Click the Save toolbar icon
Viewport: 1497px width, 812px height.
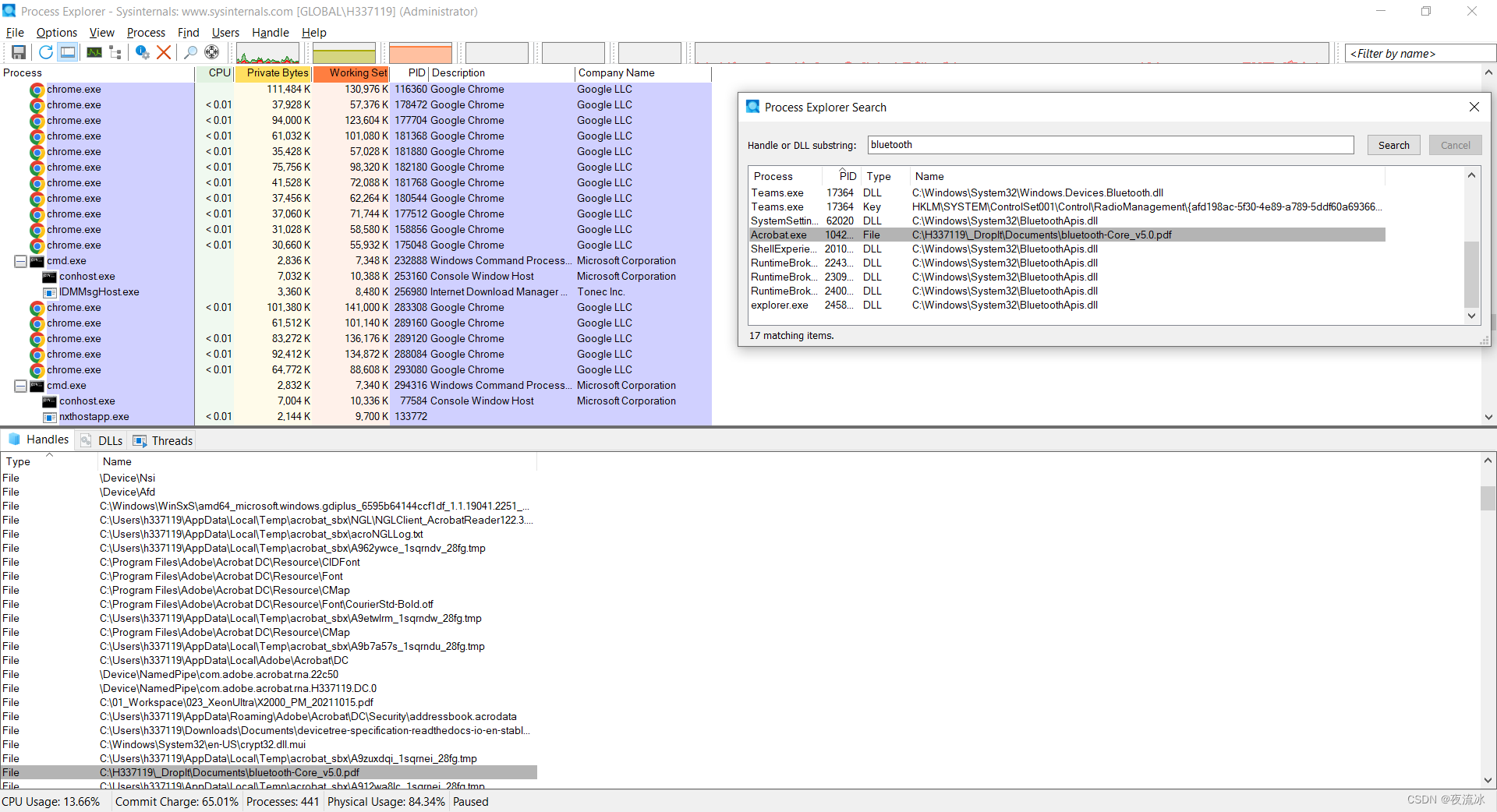click(19, 52)
